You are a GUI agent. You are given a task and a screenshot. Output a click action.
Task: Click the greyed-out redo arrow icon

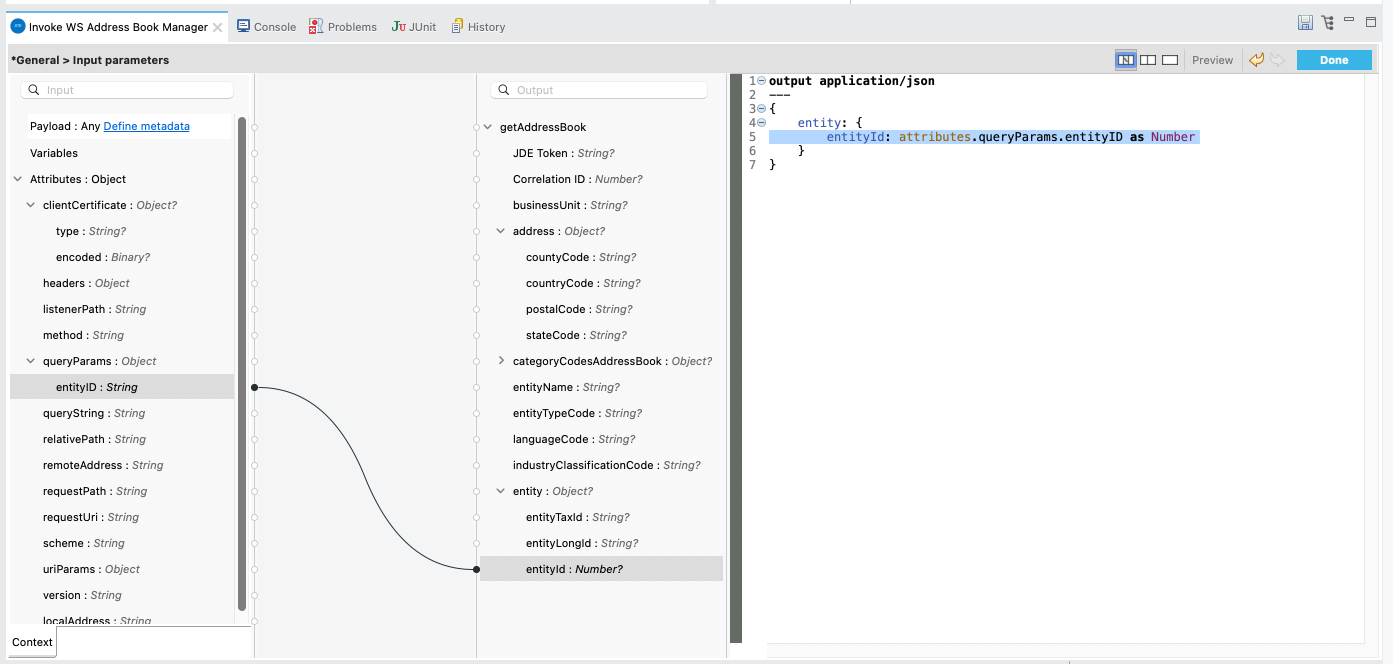coord(1277,60)
